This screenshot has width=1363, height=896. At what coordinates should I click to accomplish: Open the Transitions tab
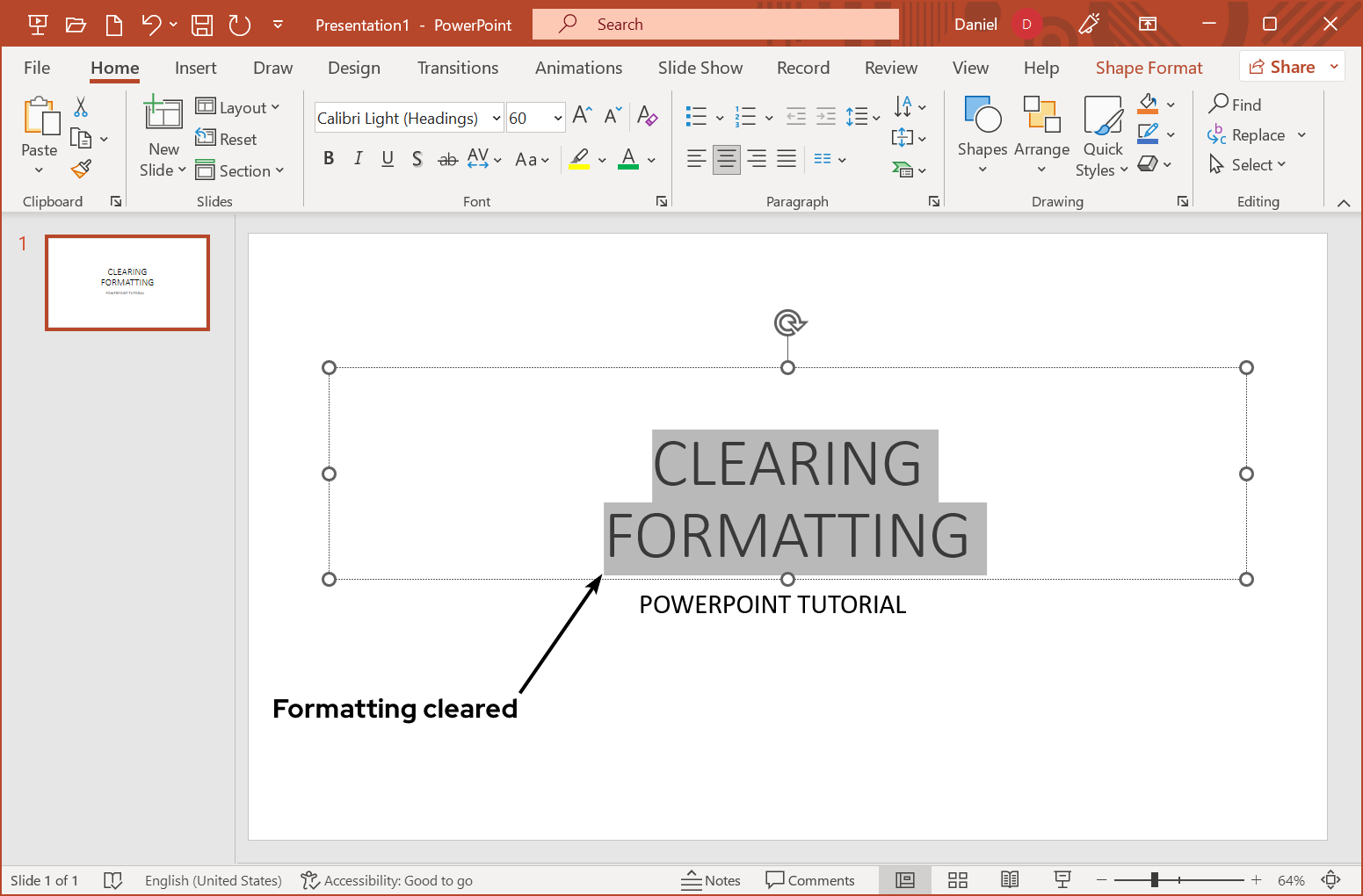(457, 68)
